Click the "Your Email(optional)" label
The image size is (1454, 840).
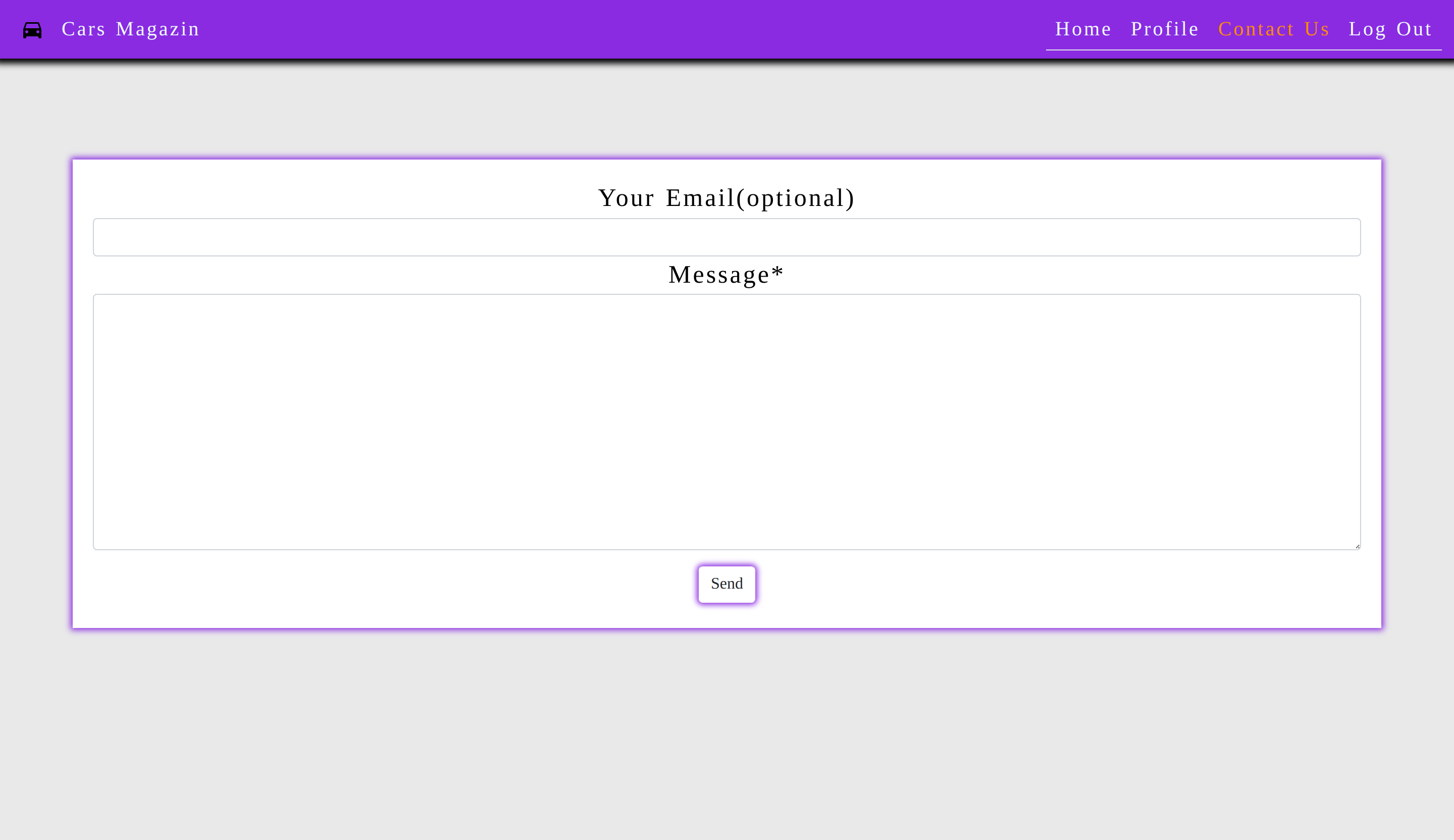(726, 198)
